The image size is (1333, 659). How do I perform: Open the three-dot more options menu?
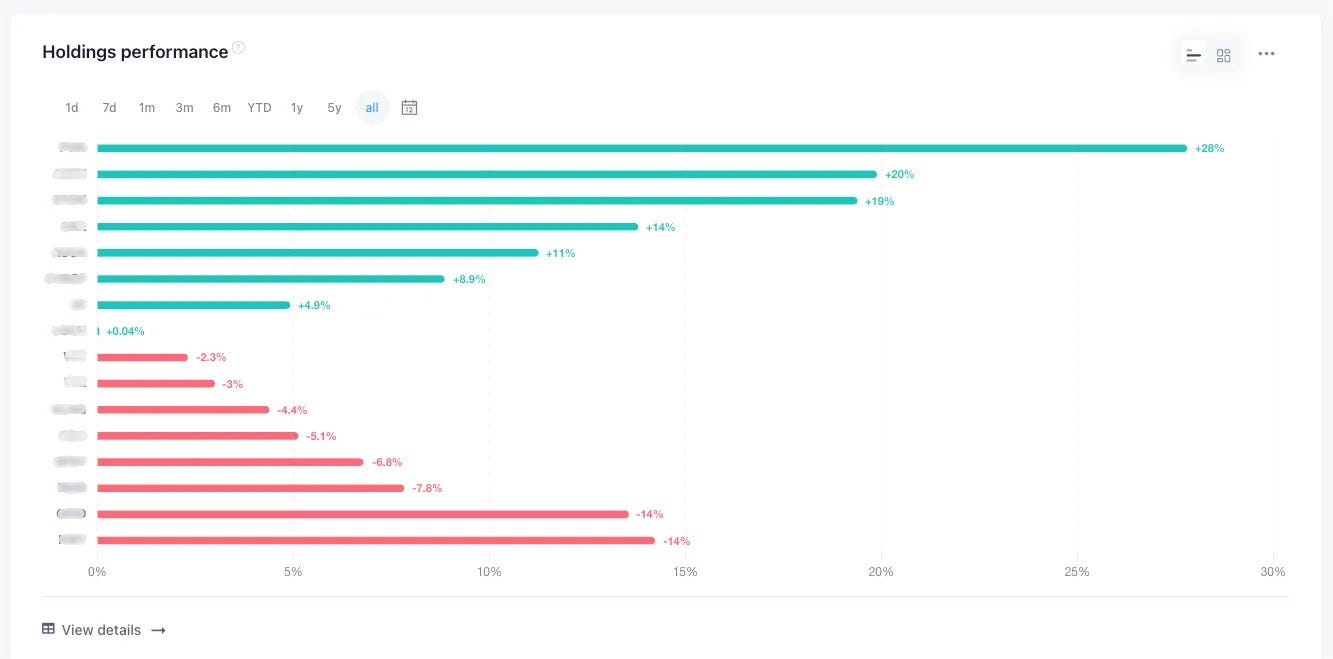(1266, 54)
